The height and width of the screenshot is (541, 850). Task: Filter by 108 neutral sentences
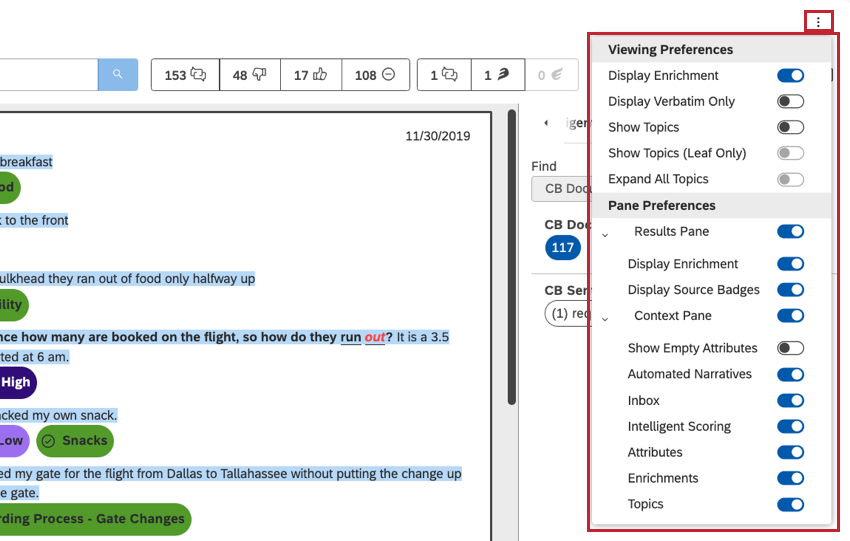[x=375, y=75]
